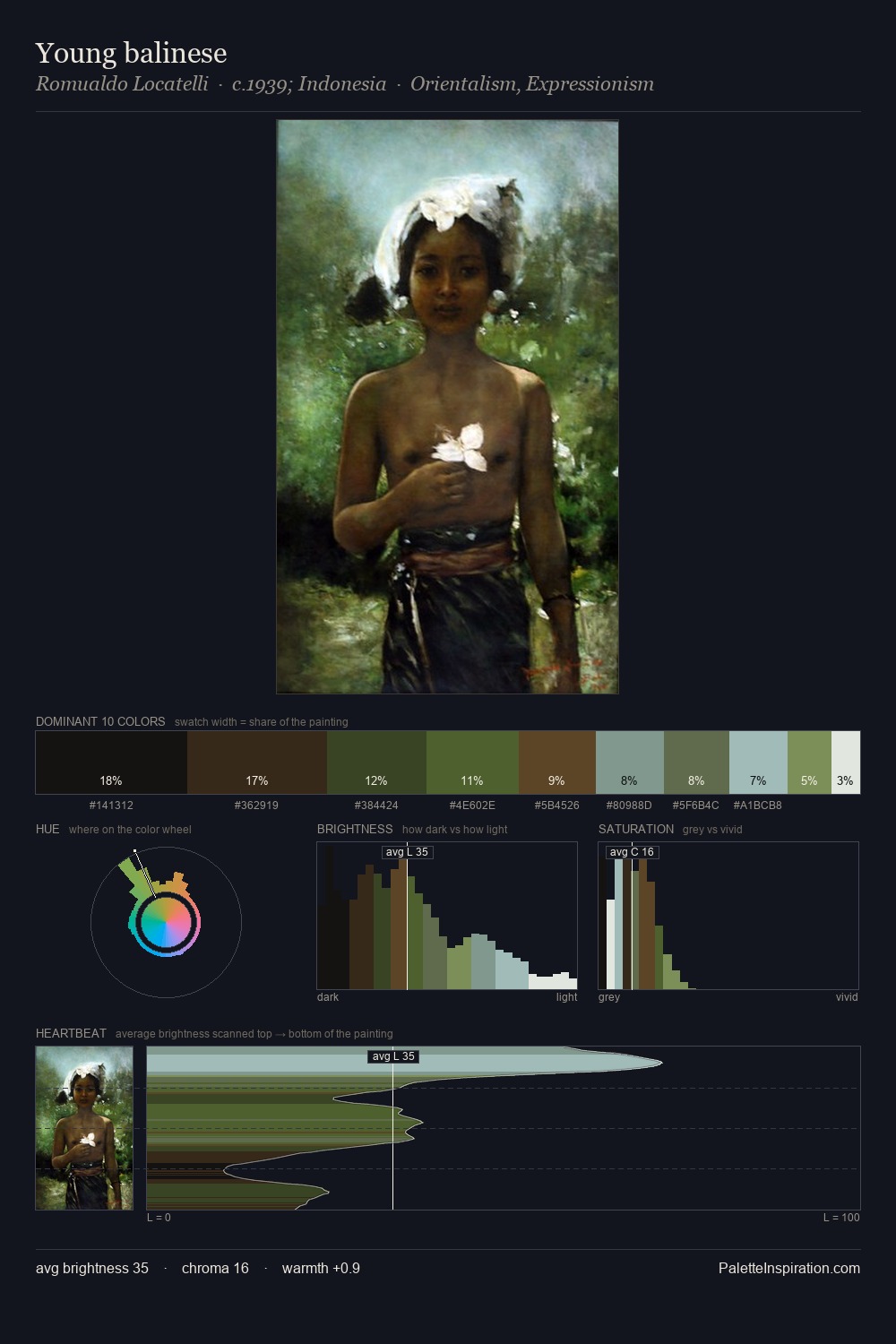The image size is (896, 1344).
Task: Choose the #4E602E green swatch at 11%
Action: tap(472, 762)
